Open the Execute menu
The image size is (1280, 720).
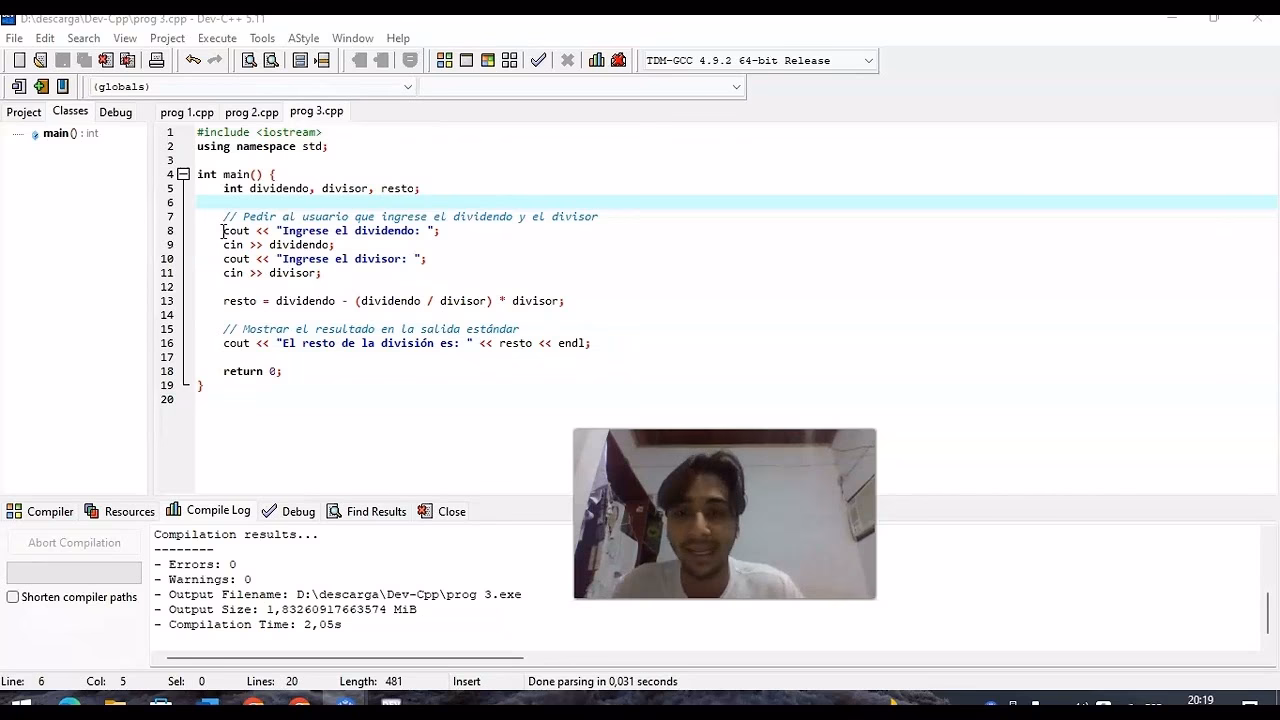(217, 38)
